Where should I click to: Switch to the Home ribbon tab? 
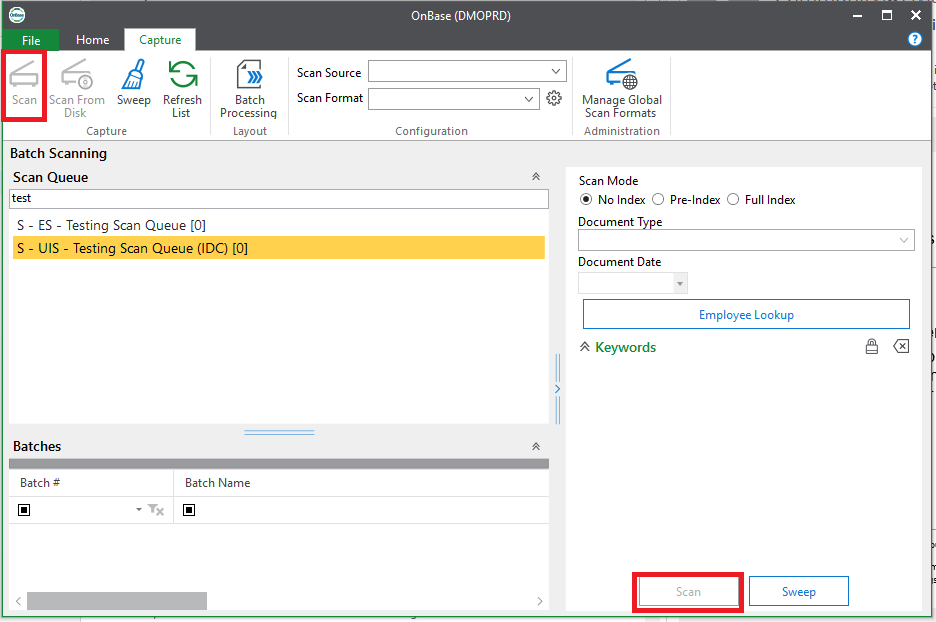coord(93,40)
